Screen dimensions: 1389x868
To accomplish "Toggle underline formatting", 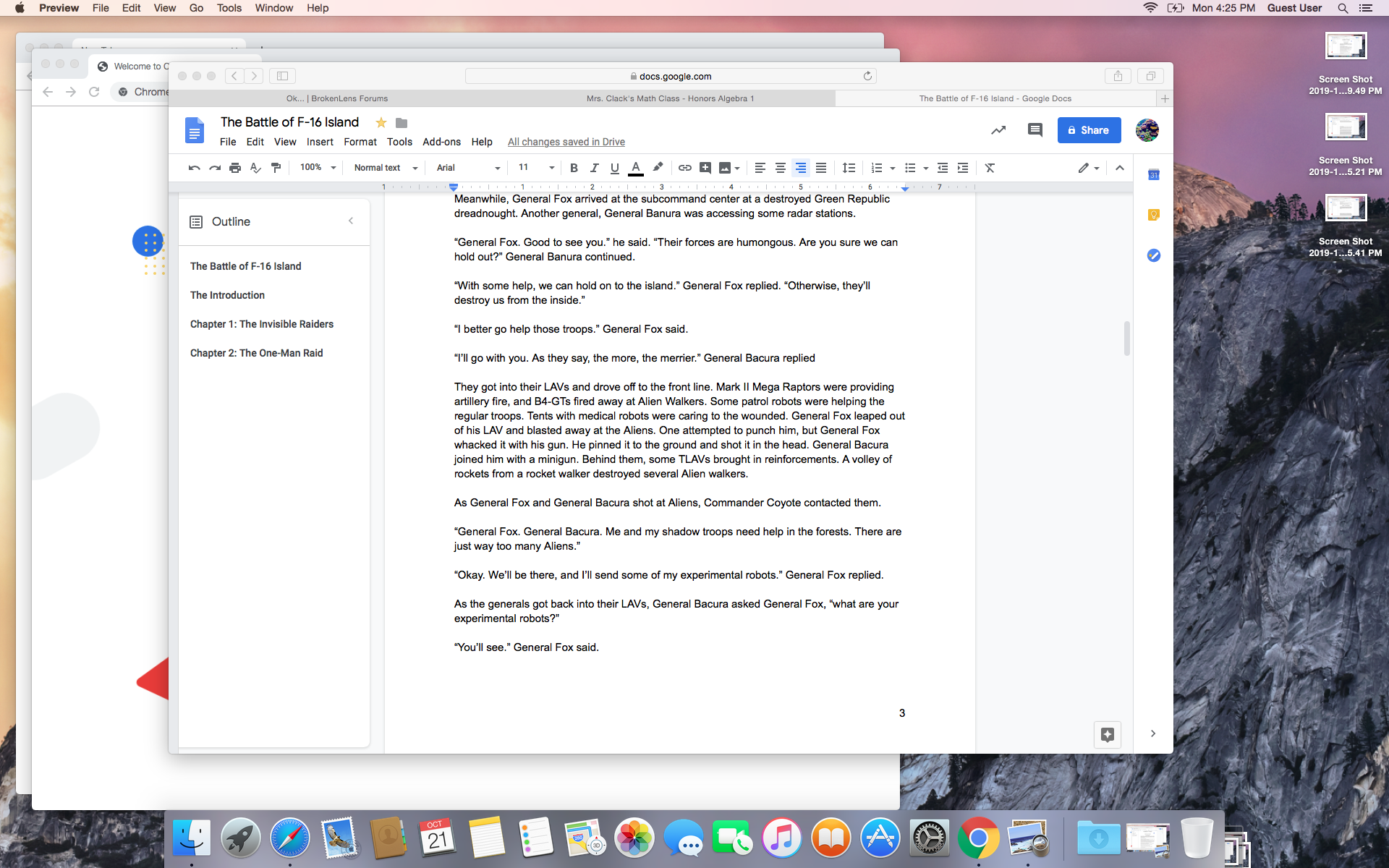I will 614,168.
